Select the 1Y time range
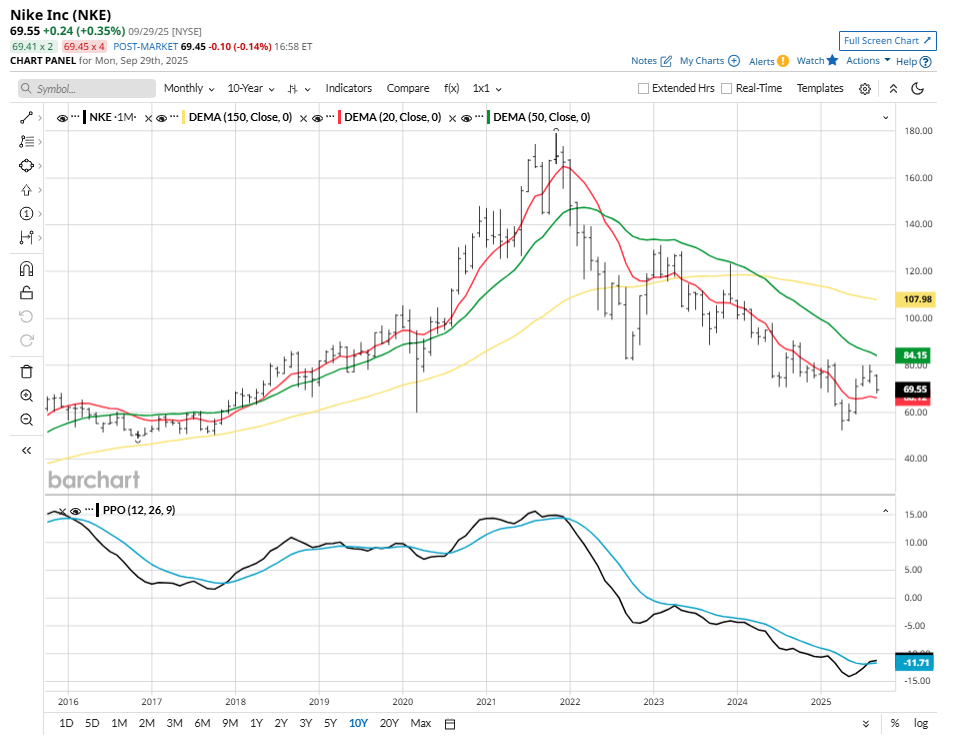The height and width of the screenshot is (741, 964). coord(256,724)
